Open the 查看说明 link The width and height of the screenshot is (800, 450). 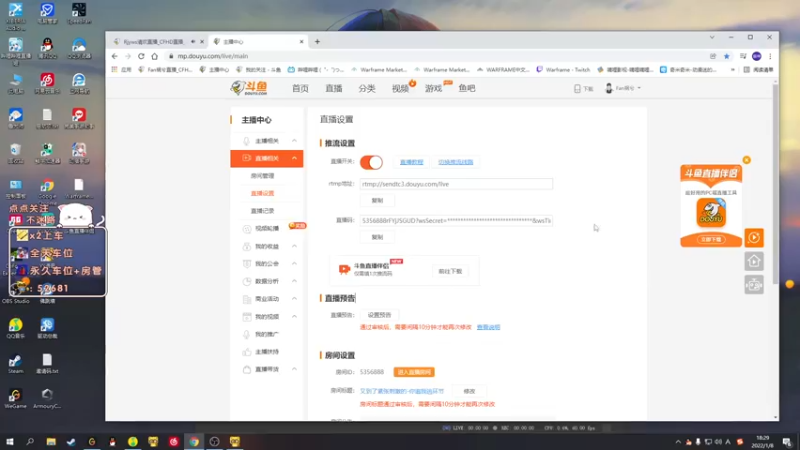coord(488,328)
